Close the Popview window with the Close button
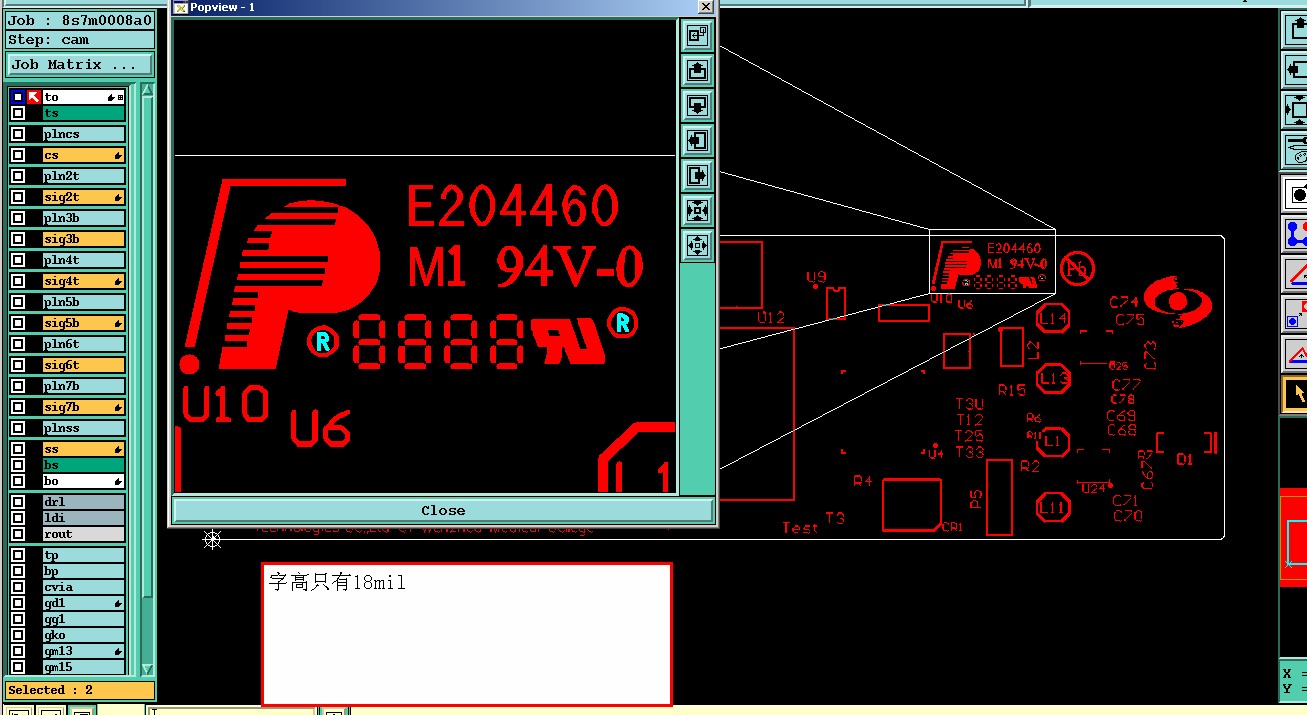 pyautogui.click(x=443, y=510)
